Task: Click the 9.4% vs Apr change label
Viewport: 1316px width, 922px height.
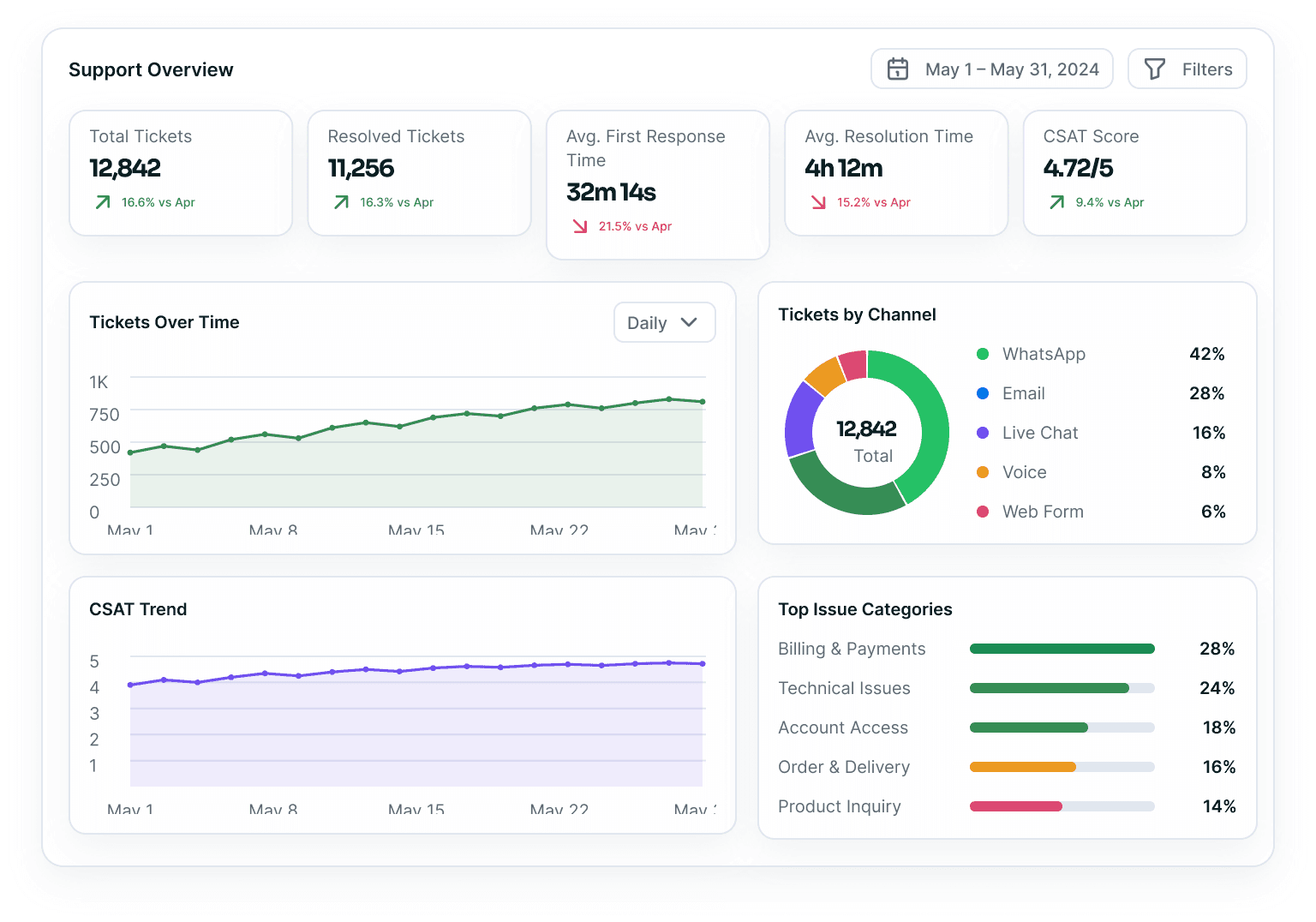Action: [x=1110, y=202]
